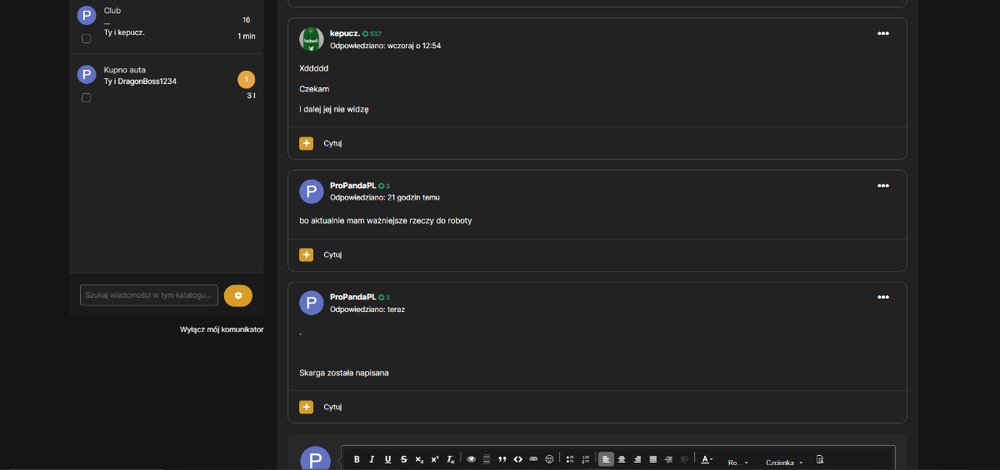Open options menu on the 'teraz' reply
Image resolution: width=1000 pixels, height=470 pixels.
[883, 297]
